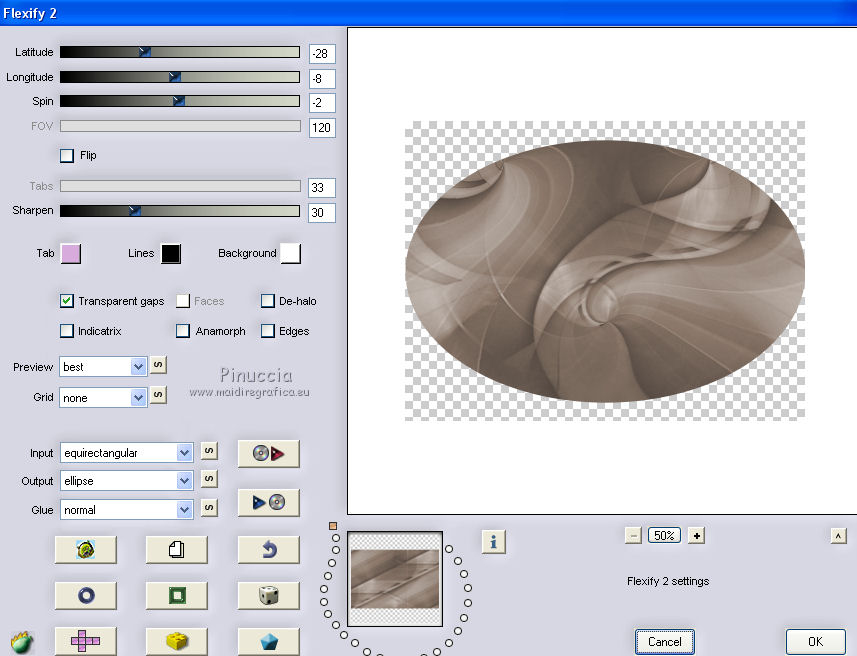Choose the Background white color swatch

click(291, 254)
